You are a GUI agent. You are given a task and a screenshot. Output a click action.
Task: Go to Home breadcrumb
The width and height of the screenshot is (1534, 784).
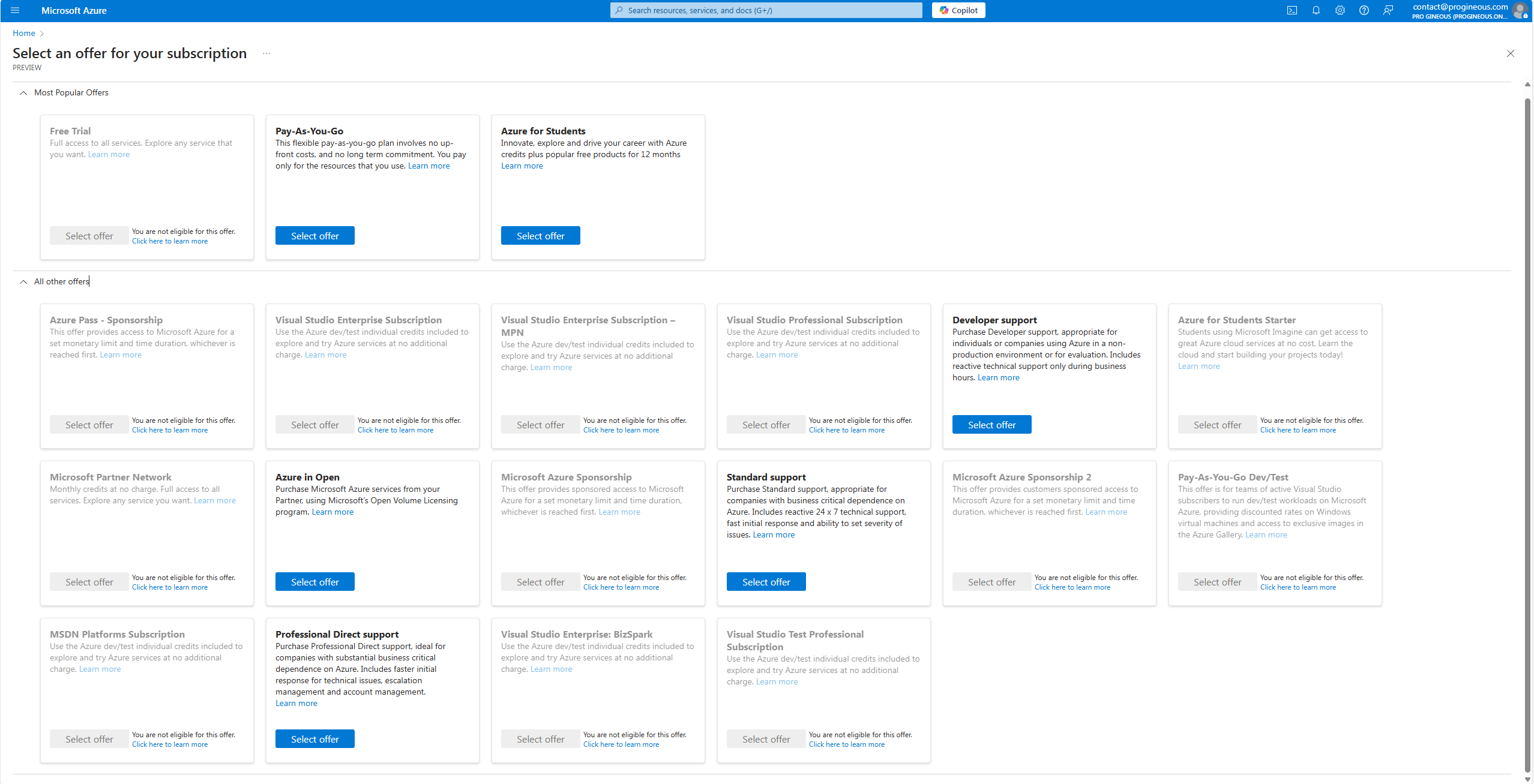coord(24,33)
